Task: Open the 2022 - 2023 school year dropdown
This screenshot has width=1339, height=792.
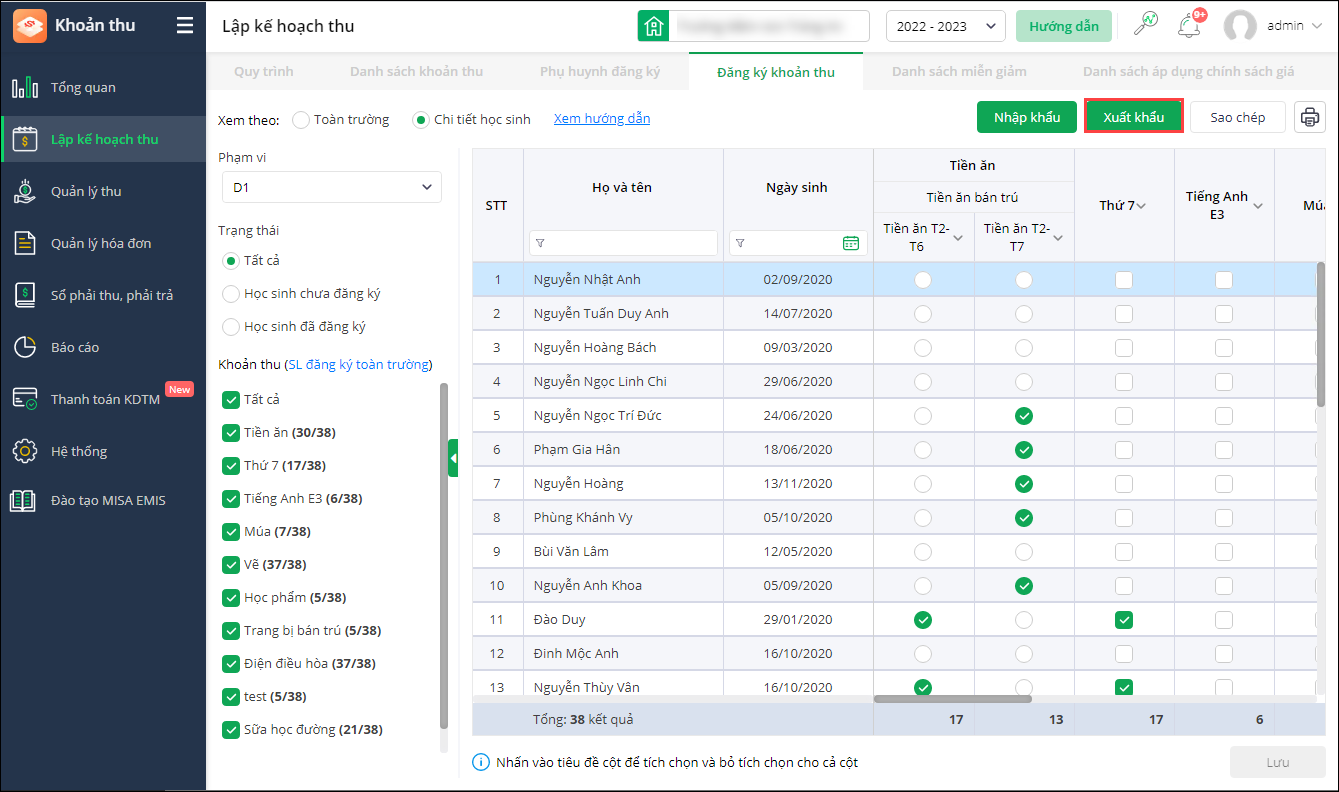Action: point(945,27)
